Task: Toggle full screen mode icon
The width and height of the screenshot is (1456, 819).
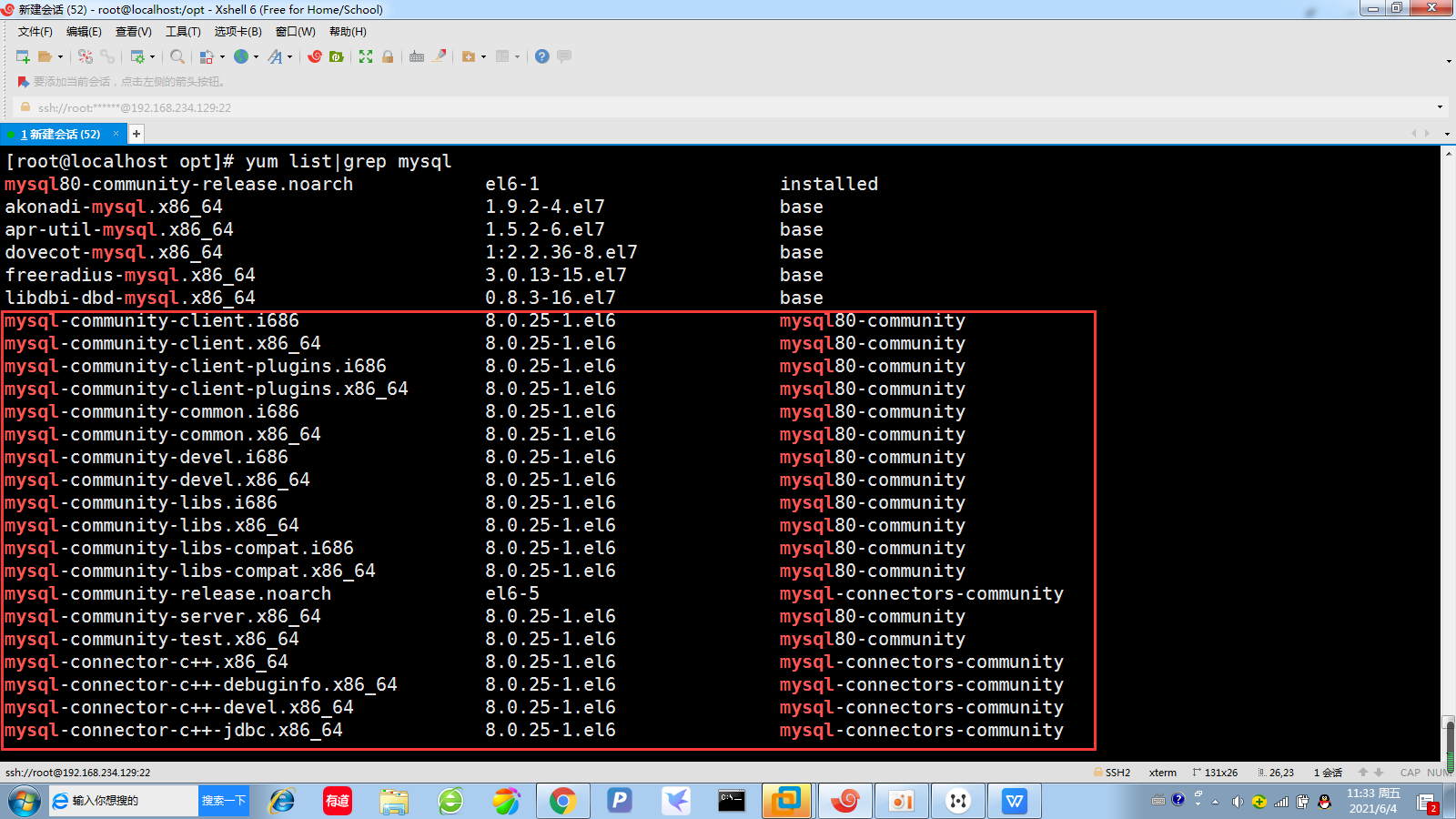Action: click(x=368, y=56)
